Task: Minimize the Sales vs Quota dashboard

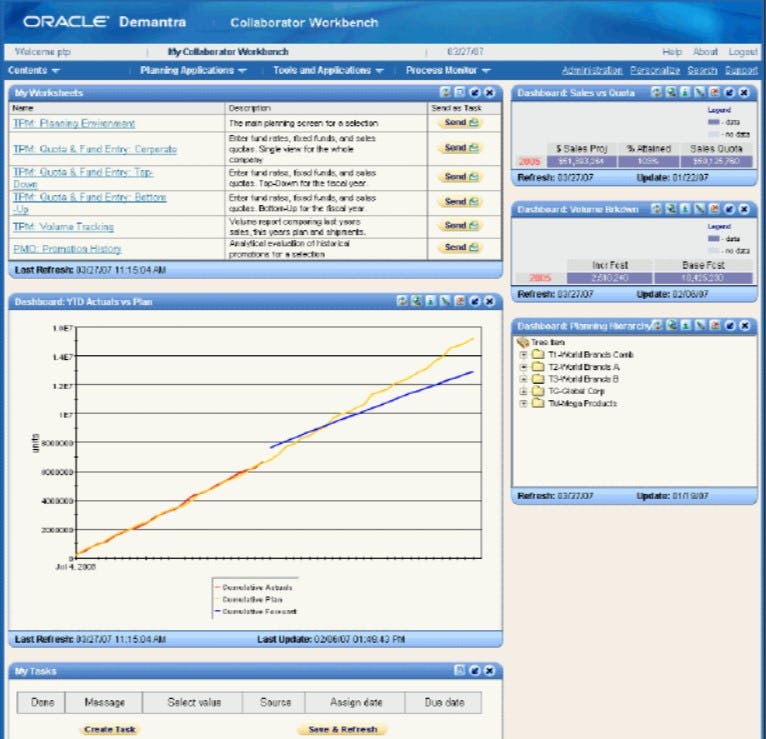Action: pos(729,92)
